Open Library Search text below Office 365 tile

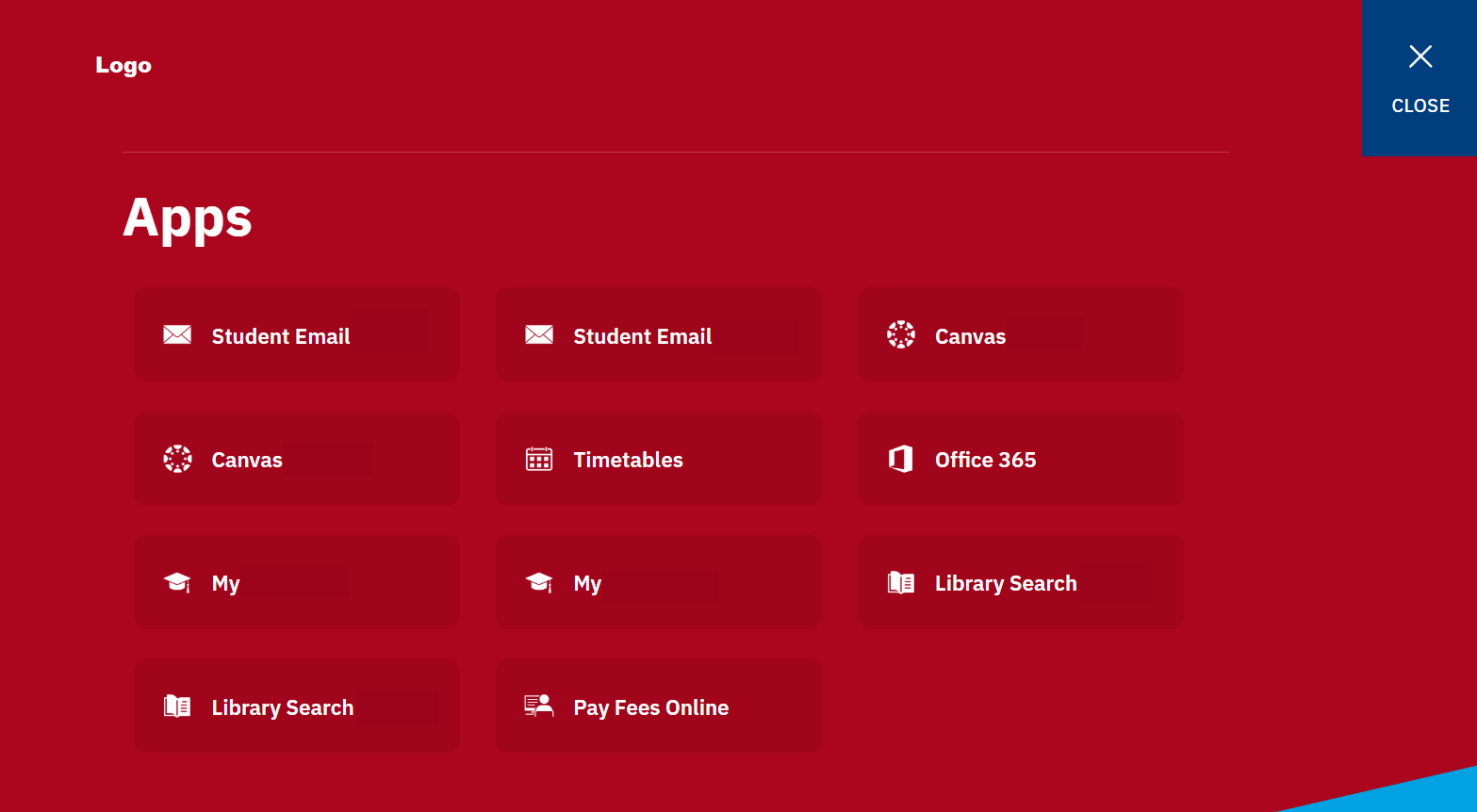click(x=1006, y=583)
